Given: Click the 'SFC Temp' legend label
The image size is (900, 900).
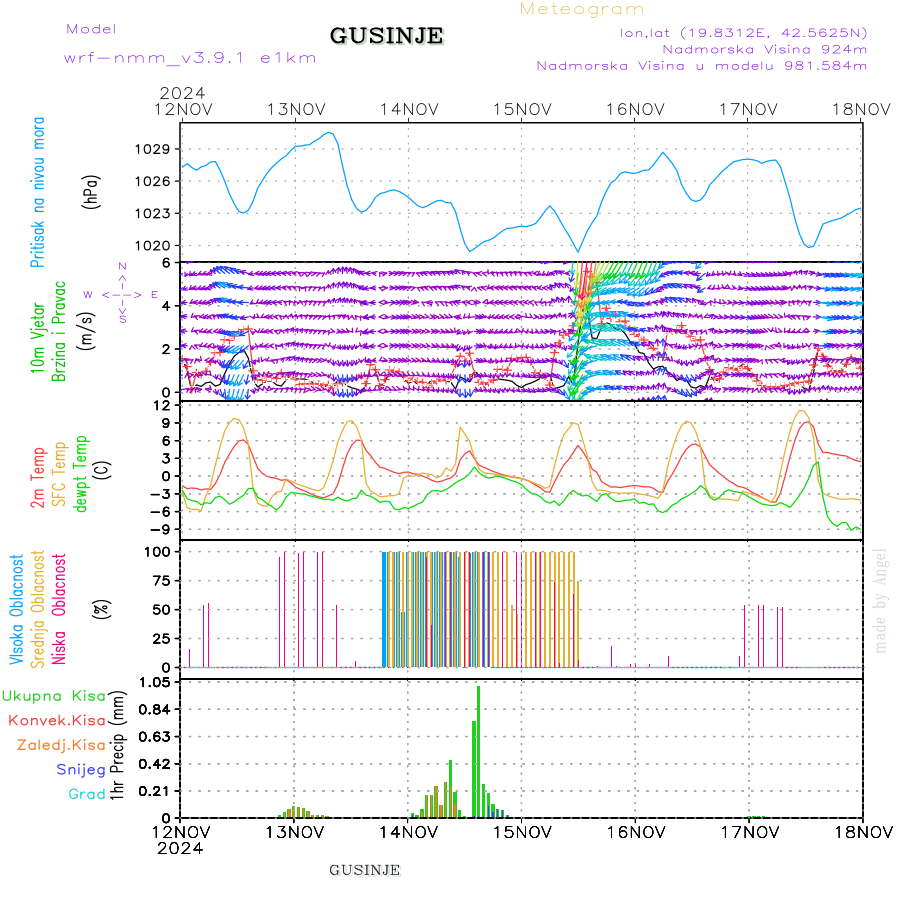Looking at the screenshot, I should (x=59, y=474).
